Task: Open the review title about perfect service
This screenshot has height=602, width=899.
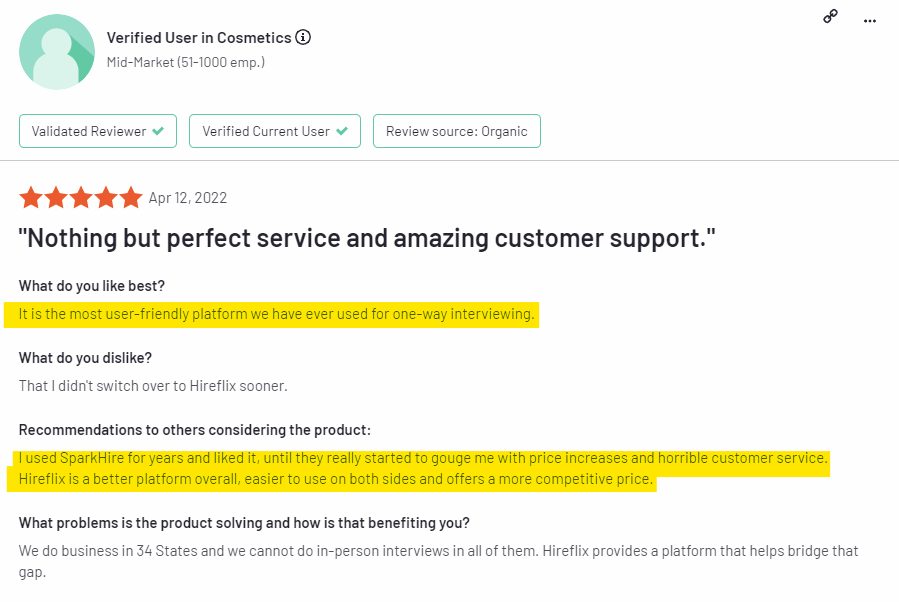Action: click(x=367, y=239)
